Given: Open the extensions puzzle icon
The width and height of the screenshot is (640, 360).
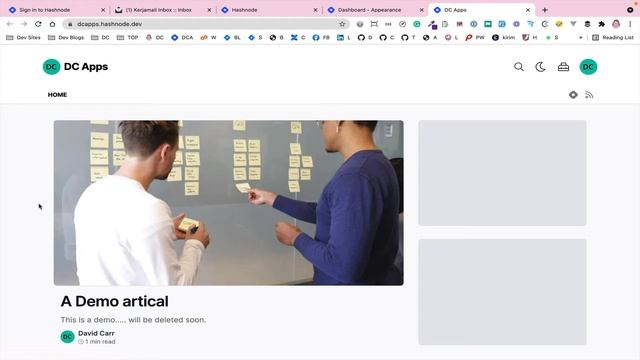Looking at the screenshot, I should pyautogui.click(x=602, y=24).
